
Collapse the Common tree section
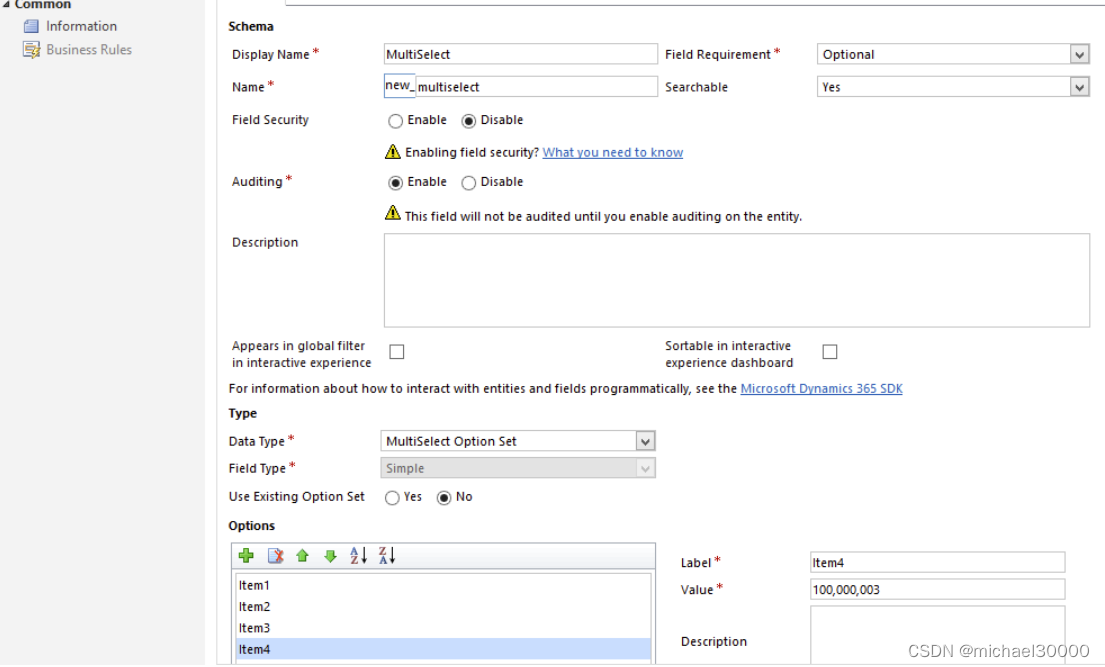[x=7, y=5]
